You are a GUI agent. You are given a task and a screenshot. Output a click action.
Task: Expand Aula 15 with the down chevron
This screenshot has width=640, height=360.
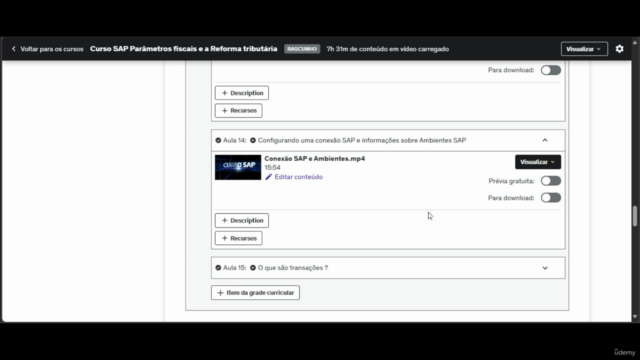(545, 268)
